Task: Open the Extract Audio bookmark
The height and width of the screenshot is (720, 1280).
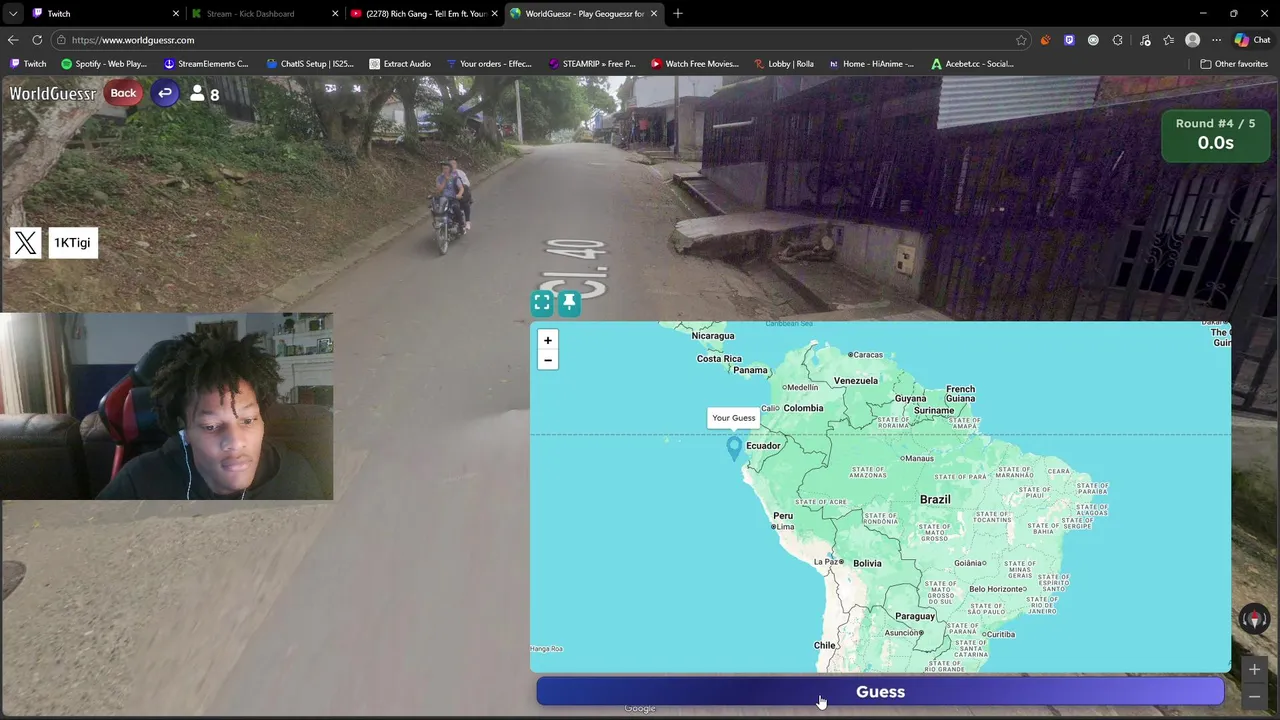Action: pyautogui.click(x=400, y=64)
